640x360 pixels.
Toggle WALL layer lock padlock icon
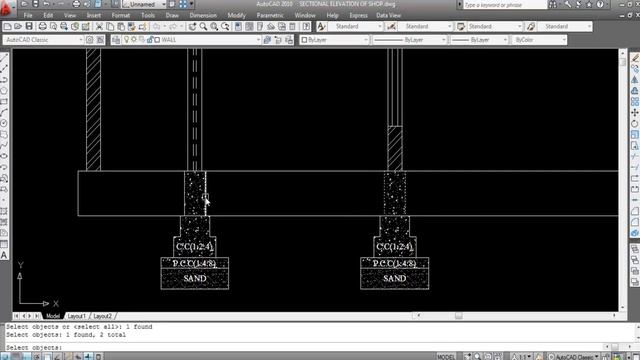tap(150, 40)
